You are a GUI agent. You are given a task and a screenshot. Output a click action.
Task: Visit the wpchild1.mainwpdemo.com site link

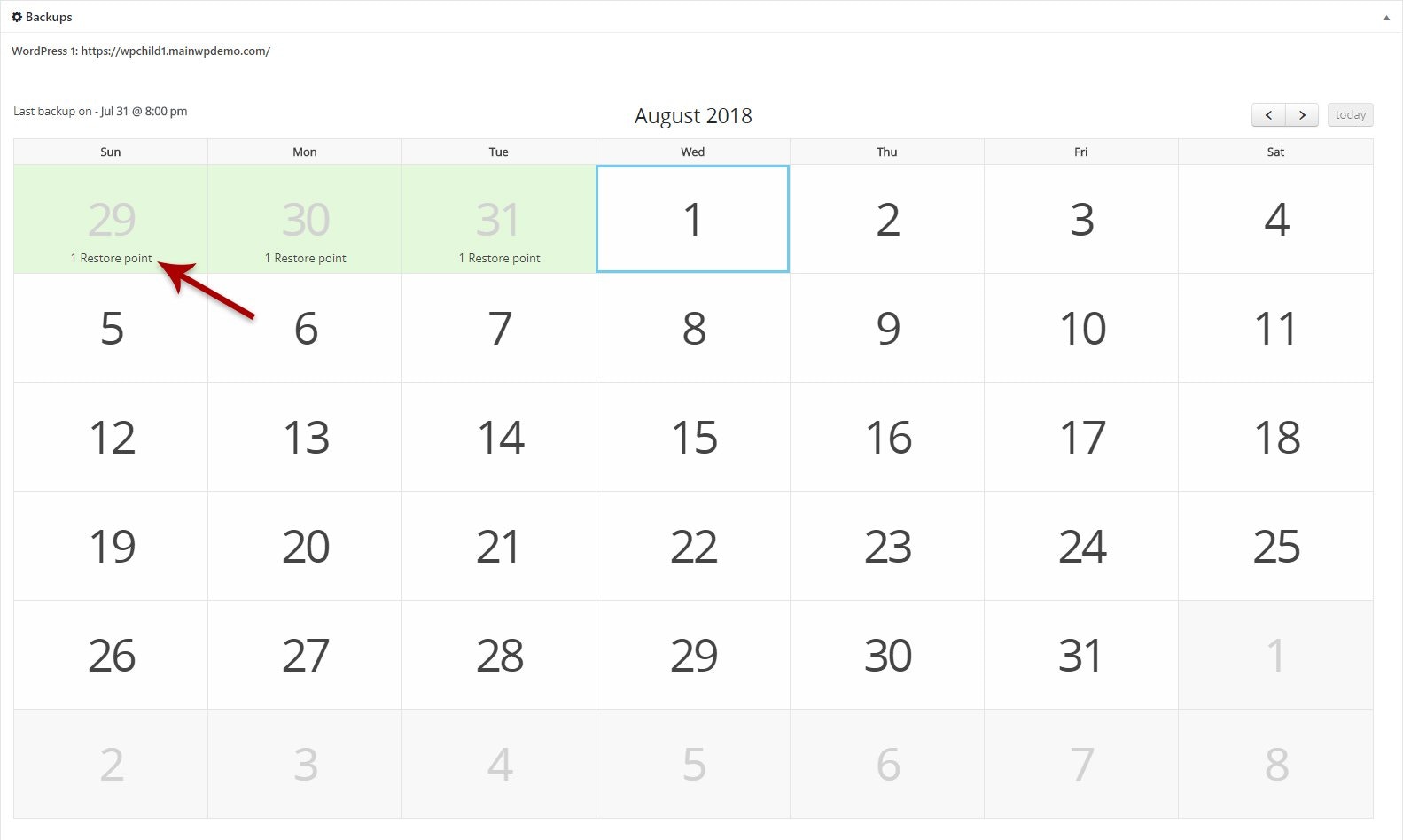[175, 51]
